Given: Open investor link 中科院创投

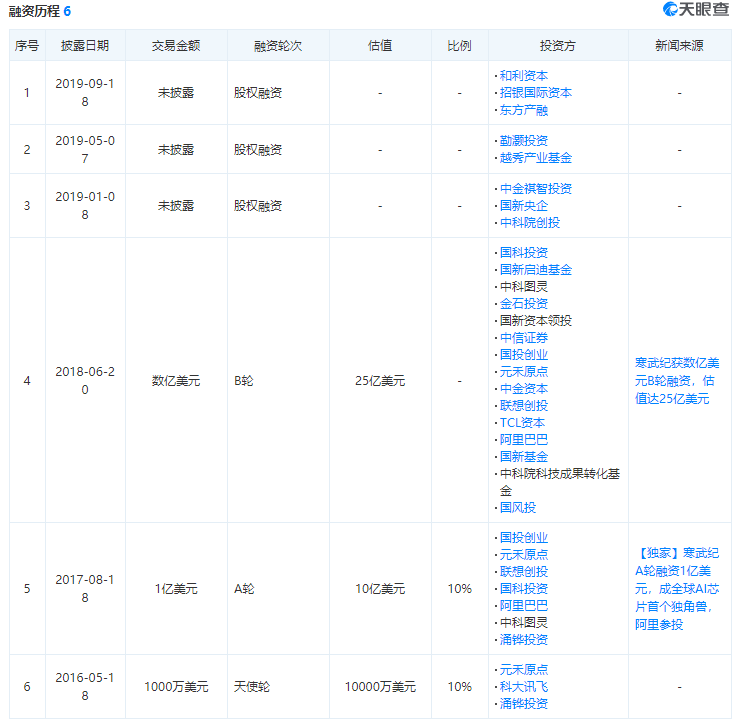Looking at the screenshot, I should tap(529, 223).
